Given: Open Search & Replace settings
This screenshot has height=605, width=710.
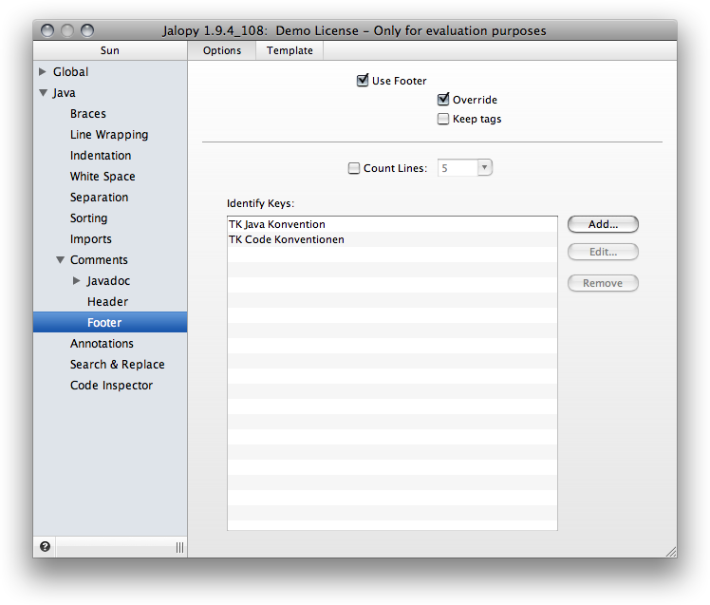Looking at the screenshot, I should pos(117,365).
